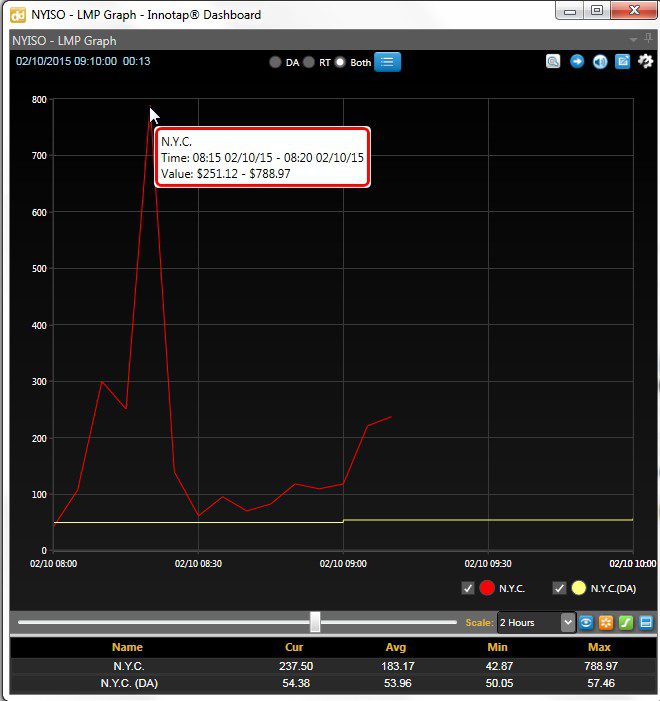660x701 pixels.
Task: Maximize the Innotap Dashboard window
Action: 597,11
